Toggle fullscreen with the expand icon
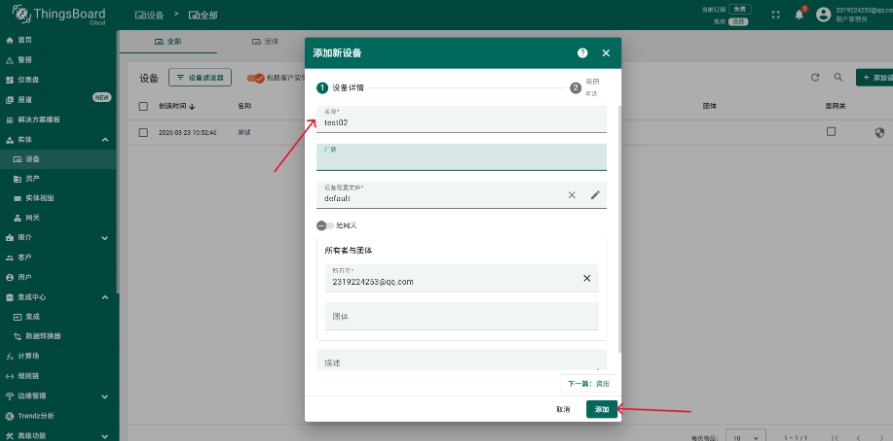This screenshot has height=441, width=893. click(x=776, y=15)
